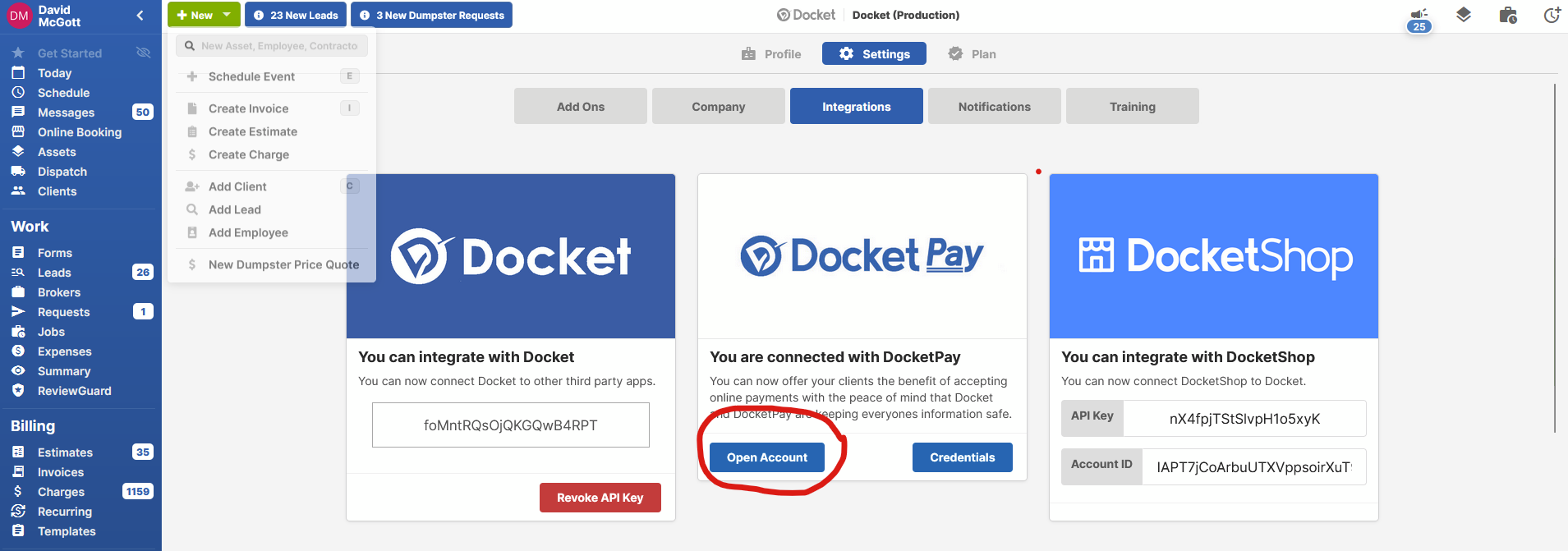
Task: Click the DocketShop Account ID field
Action: (1253, 467)
